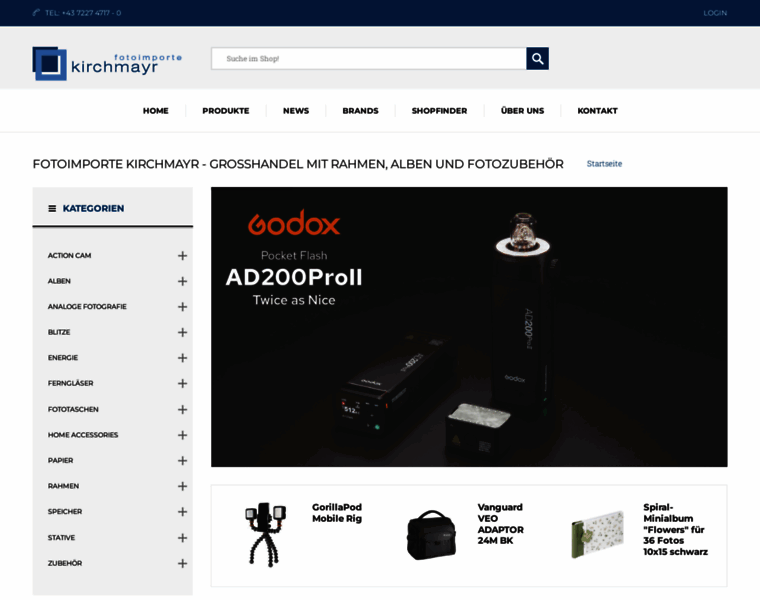760x600 pixels.
Task: Click the Alben category label
Action: point(59,281)
